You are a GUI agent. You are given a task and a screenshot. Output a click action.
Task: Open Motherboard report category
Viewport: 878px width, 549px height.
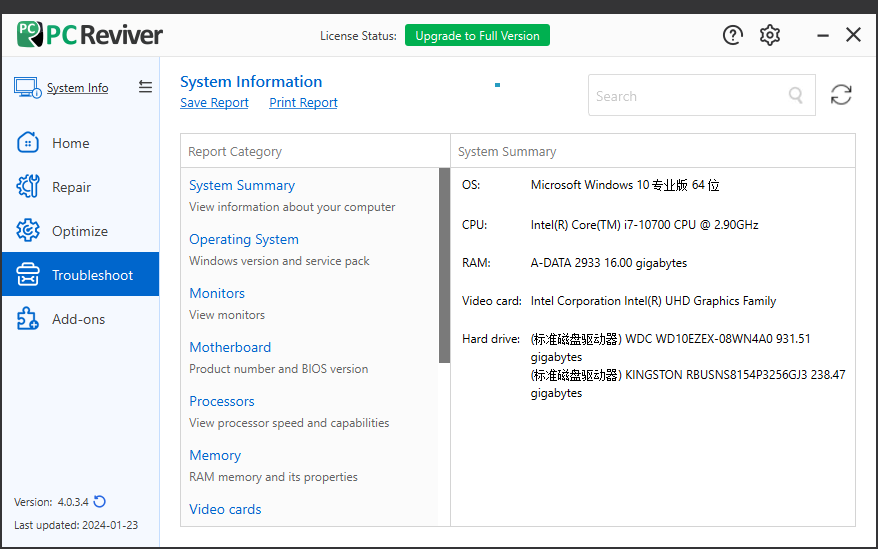(230, 347)
